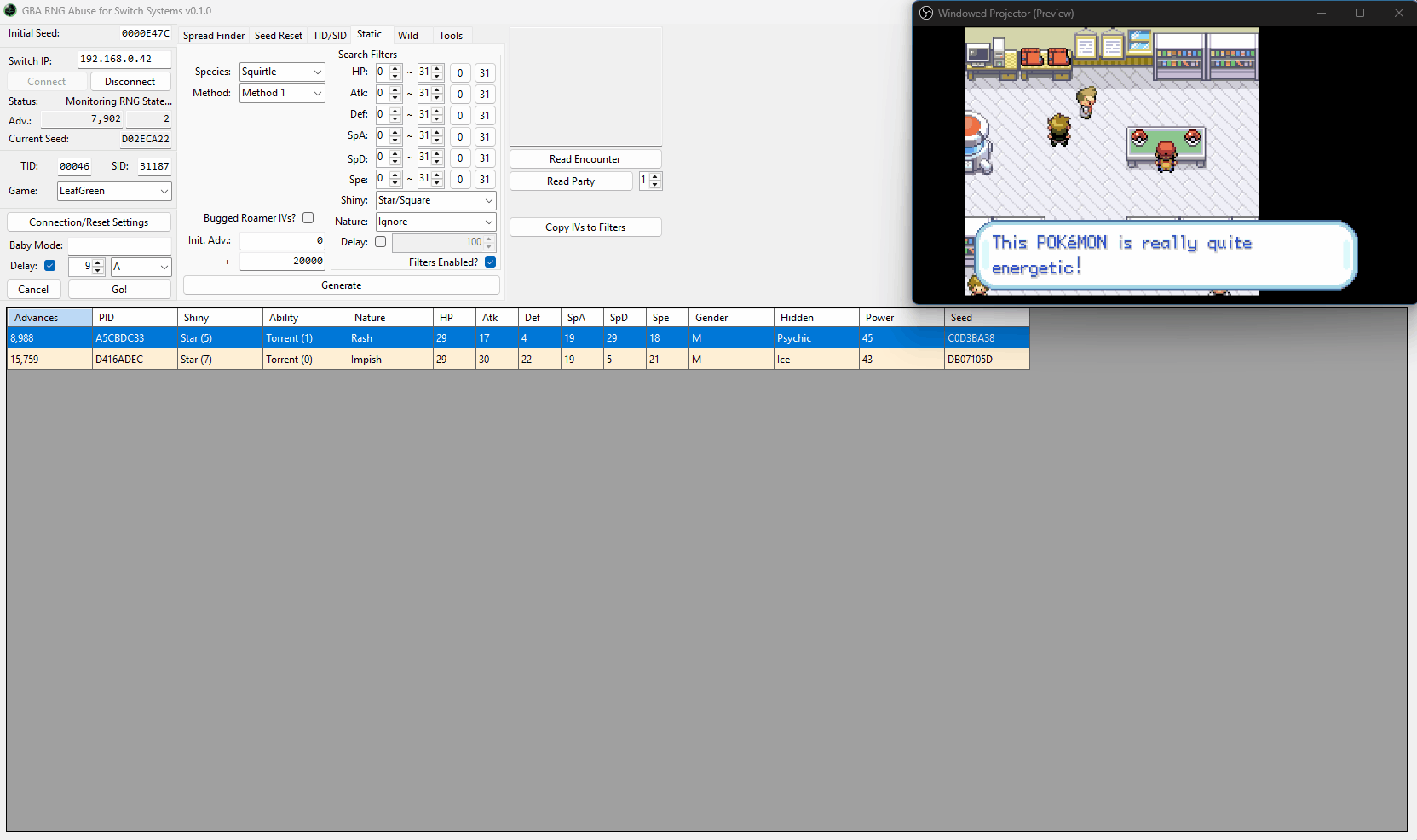The width and height of the screenshot is (1417, 840).
Task: Click the Read Party button
Action: point(571,181)
